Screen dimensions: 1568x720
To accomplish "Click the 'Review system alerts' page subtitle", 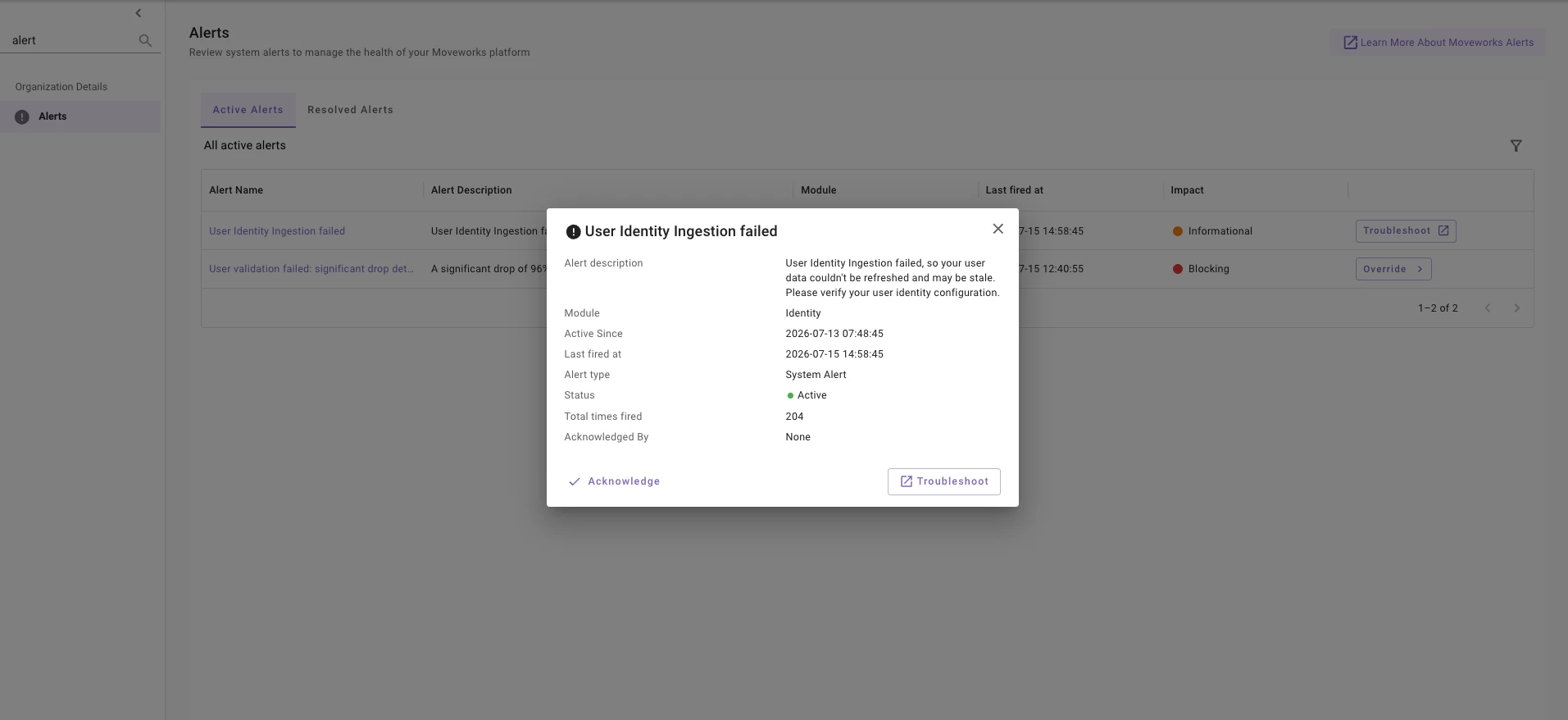I will 360,52.
